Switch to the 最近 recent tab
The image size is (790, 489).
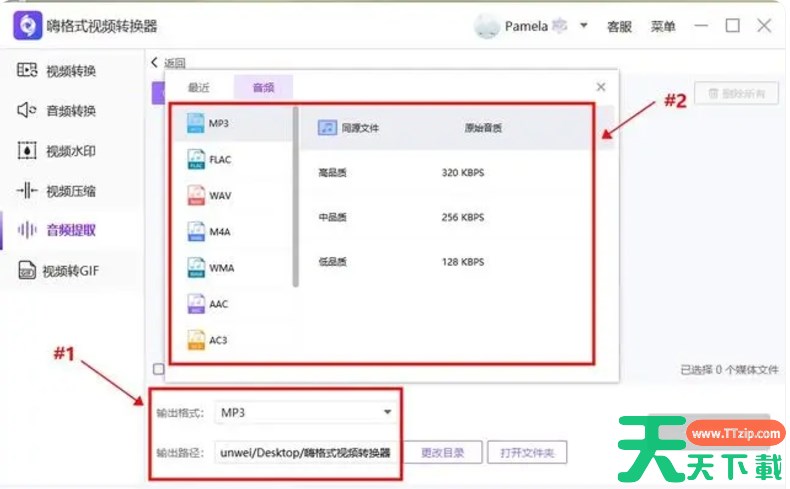point(199,88)
